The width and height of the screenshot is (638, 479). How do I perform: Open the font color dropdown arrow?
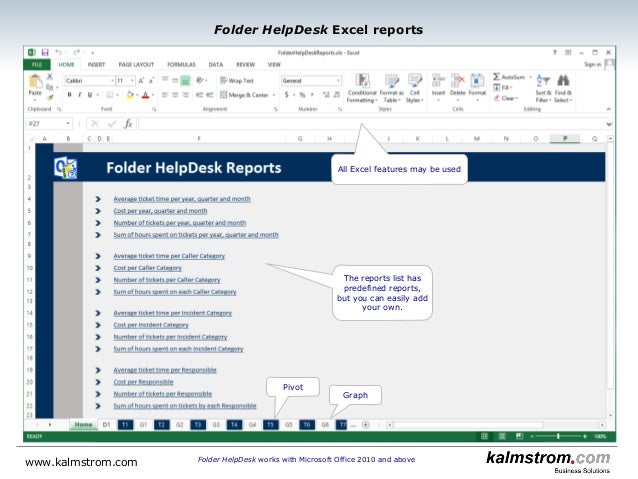153,95
